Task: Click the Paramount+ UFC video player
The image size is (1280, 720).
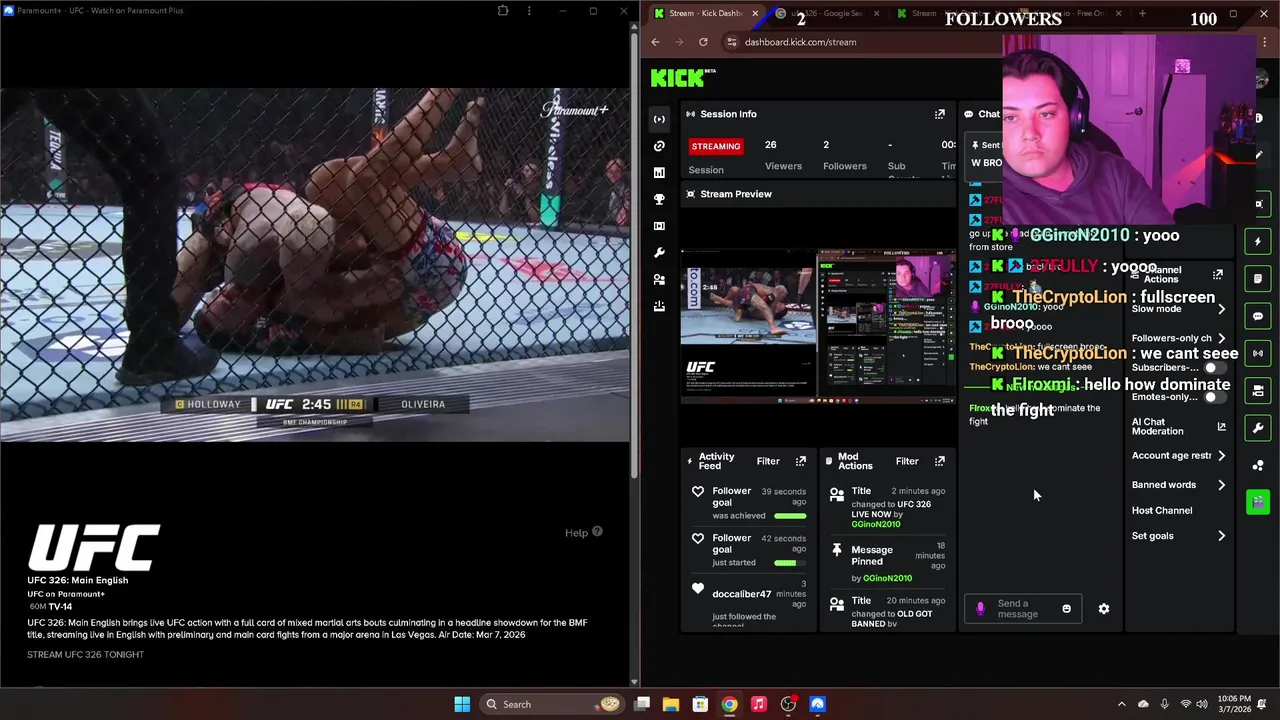Action: coord(316,265)
